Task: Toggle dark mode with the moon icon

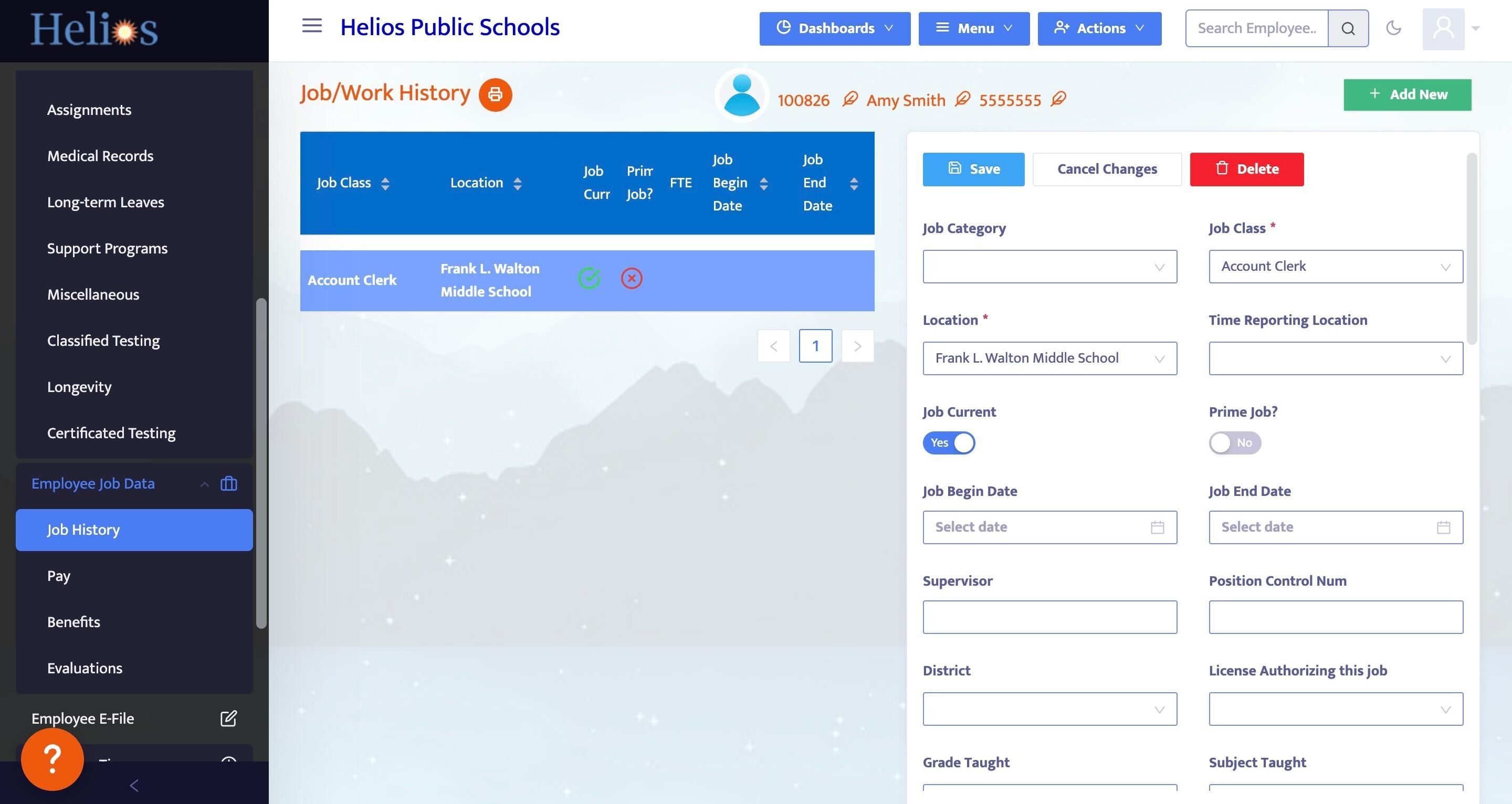Action: [x=1393, y=28]
